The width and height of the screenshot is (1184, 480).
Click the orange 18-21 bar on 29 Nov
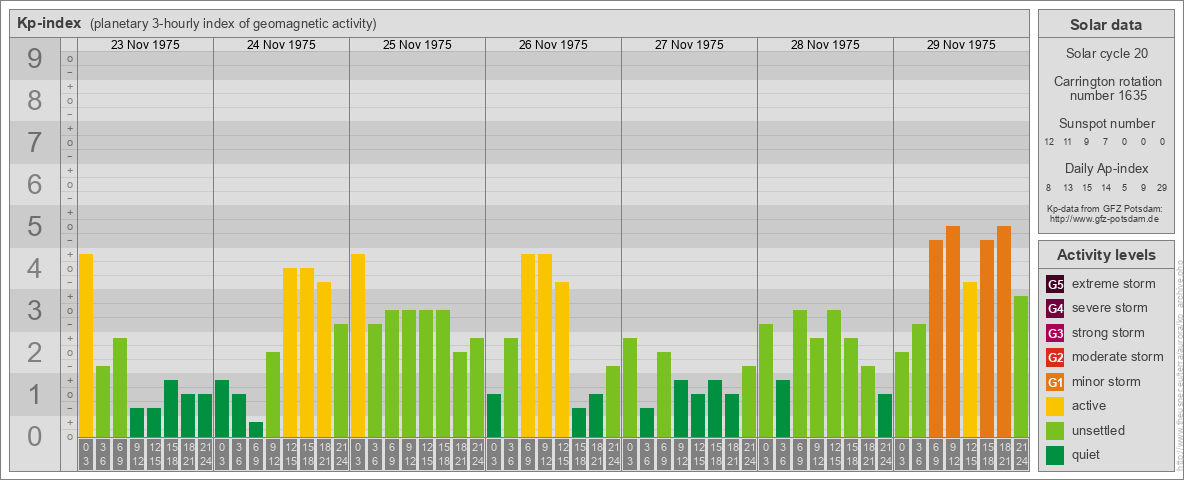click(x=1004, y=331)
